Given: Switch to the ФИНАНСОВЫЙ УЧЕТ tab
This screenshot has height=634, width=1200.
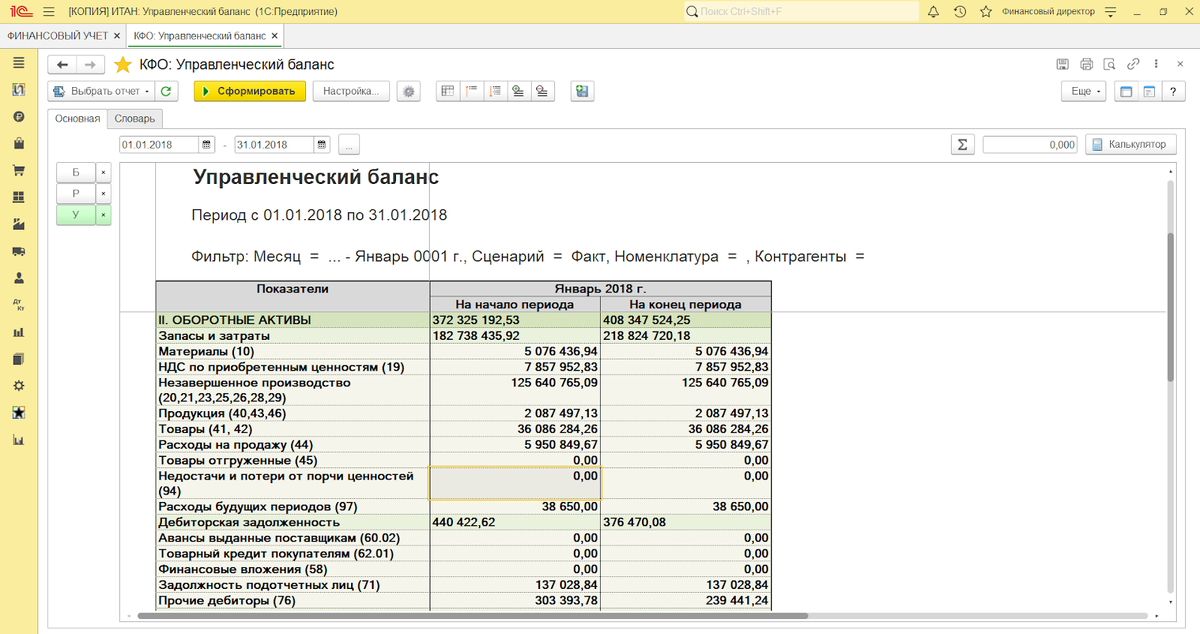Looking at the screenshot, I should (x=57, y=35).
